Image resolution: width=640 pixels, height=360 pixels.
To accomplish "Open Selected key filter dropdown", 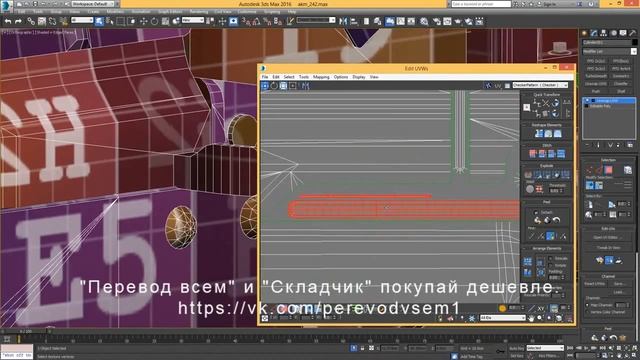I will click(x=545, y=348).
